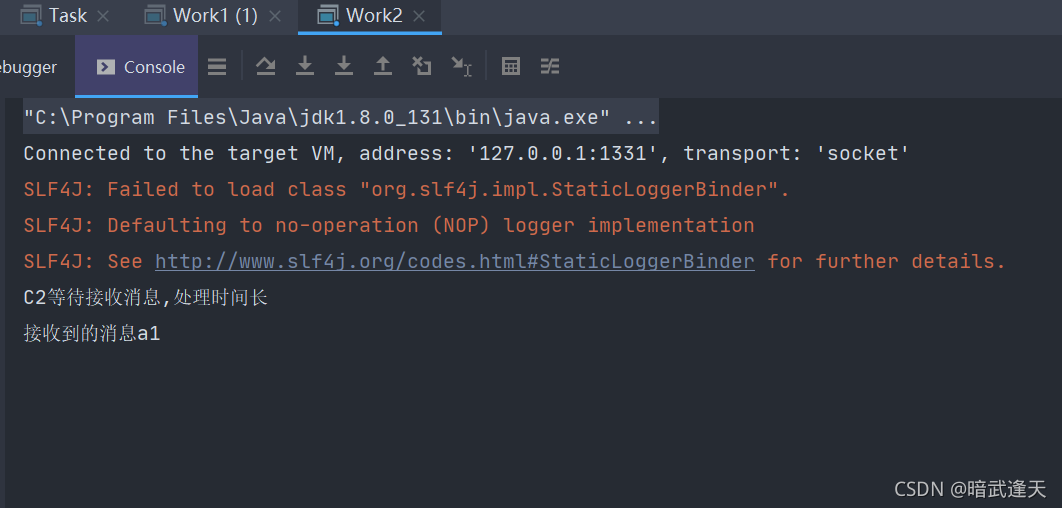
Task: Click the threads layout icon beside Console
Action: (x=217, y=66)
